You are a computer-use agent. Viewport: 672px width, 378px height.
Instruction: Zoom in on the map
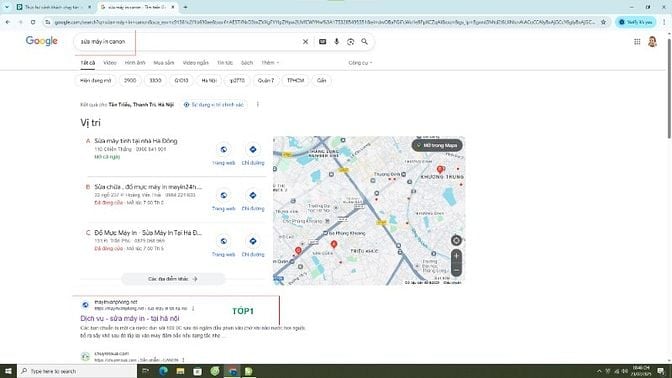coord(456,256)
